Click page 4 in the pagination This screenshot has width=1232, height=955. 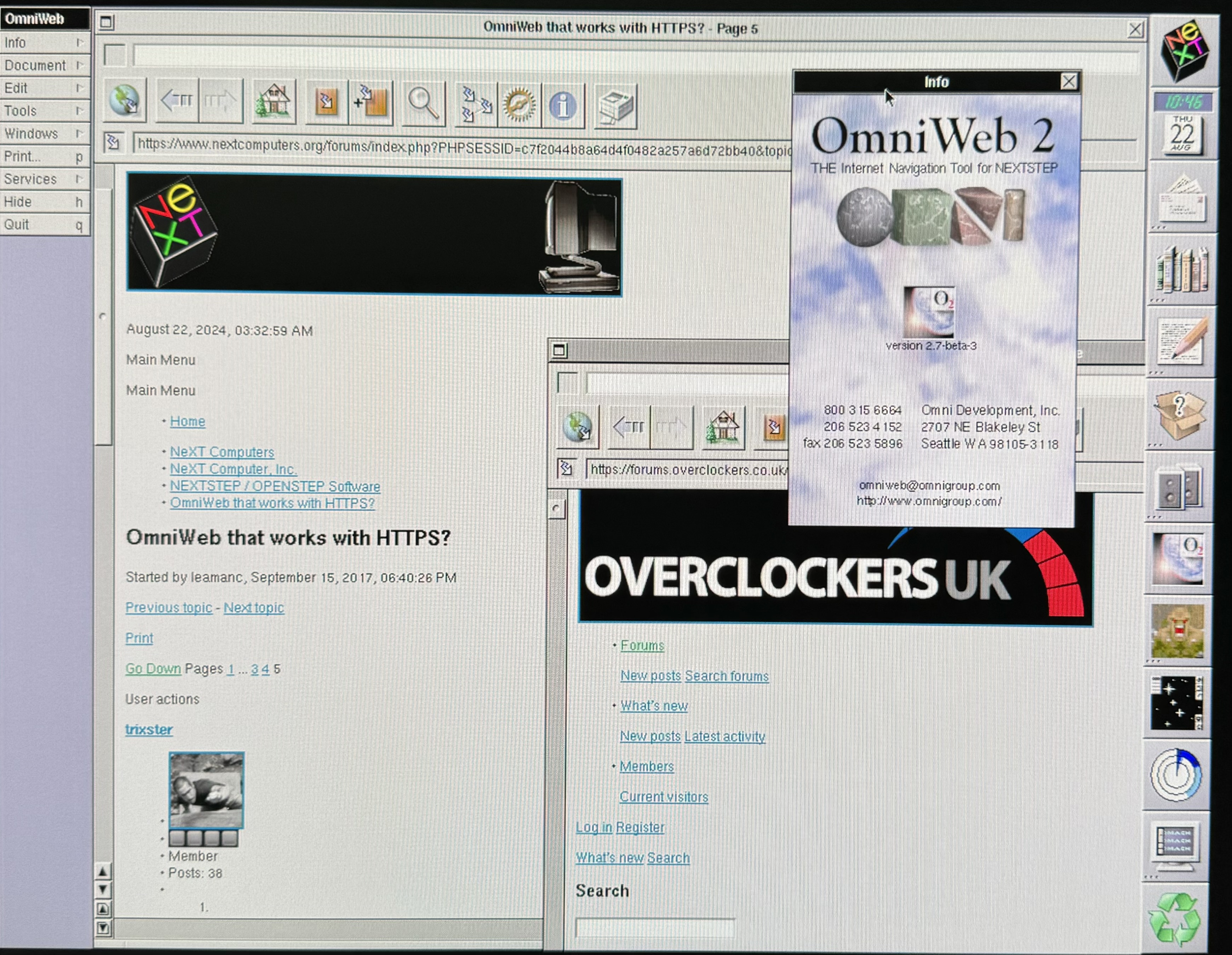tap(265, 669)
